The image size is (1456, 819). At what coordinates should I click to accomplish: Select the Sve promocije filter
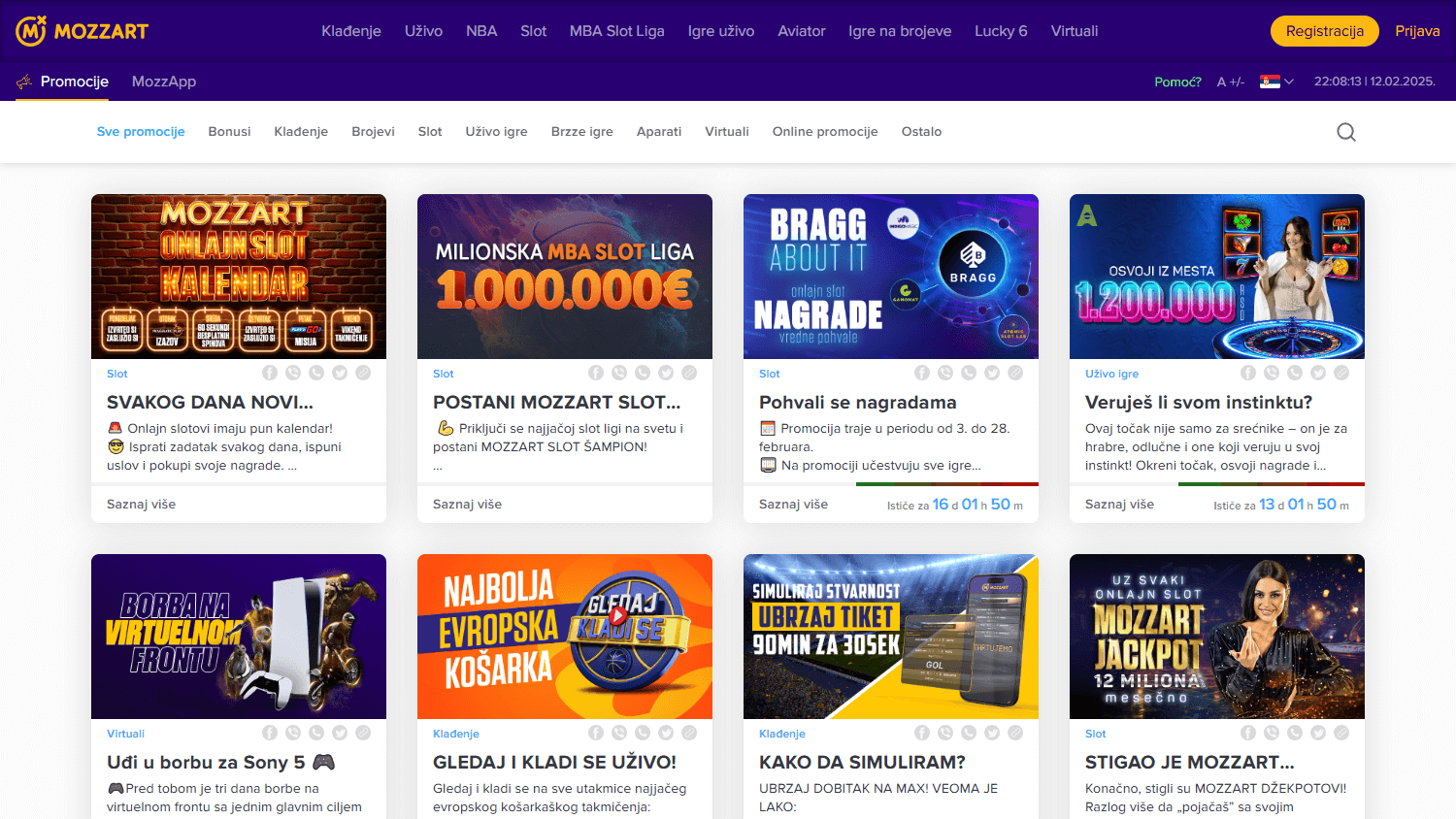click(x=141, y=132)
